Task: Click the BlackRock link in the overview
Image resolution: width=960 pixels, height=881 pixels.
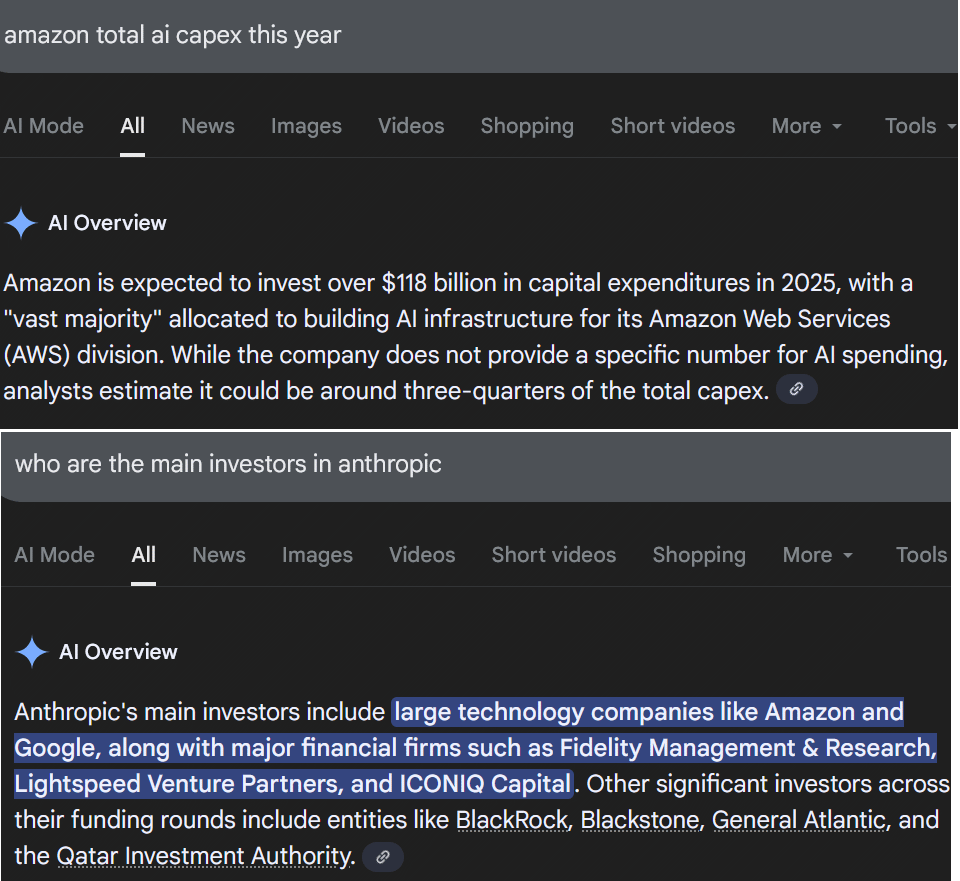Action: pyautogui.click(x=513, y=821)
